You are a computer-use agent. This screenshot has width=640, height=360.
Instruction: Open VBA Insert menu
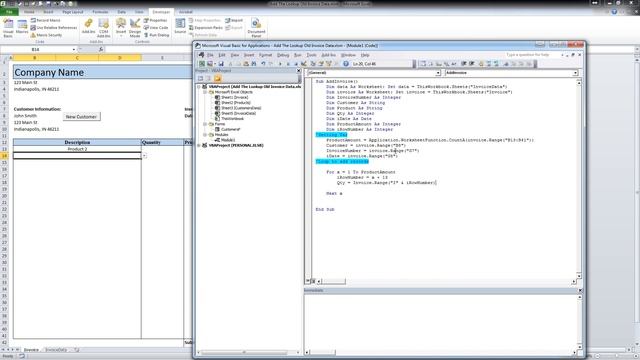tap(249, 55)
